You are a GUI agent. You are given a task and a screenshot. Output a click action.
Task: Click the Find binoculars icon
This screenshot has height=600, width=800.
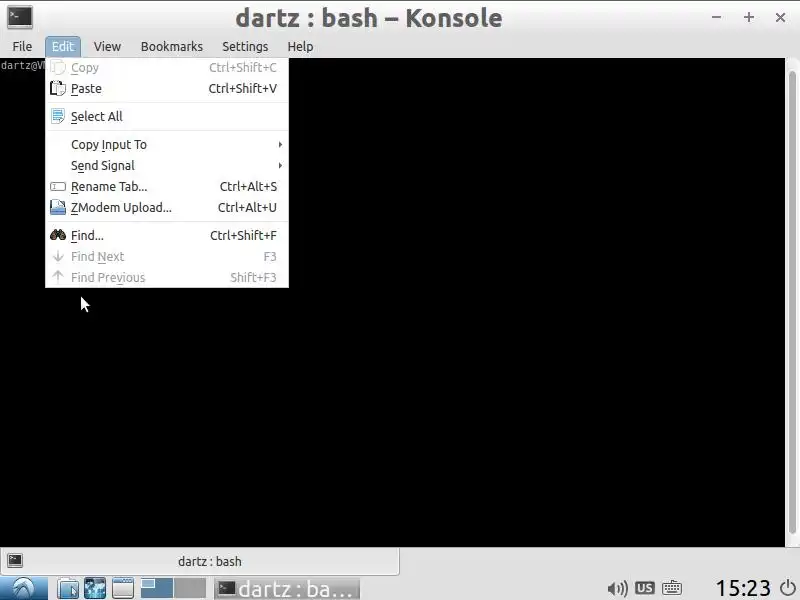point(58,235)
